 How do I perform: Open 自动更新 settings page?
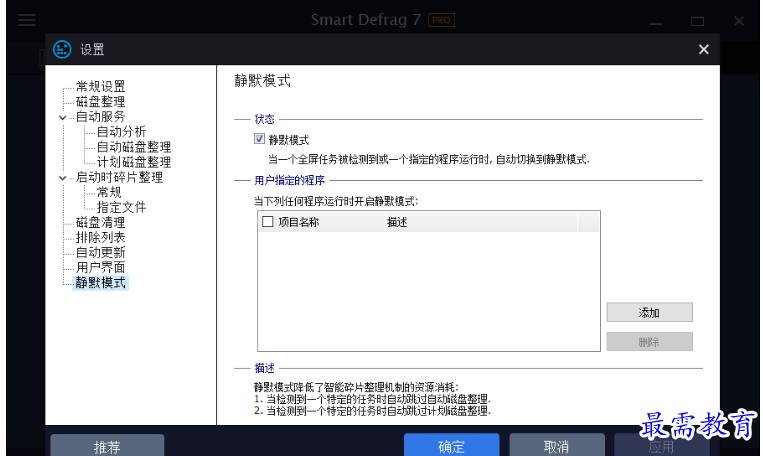(x=101, y=253)
